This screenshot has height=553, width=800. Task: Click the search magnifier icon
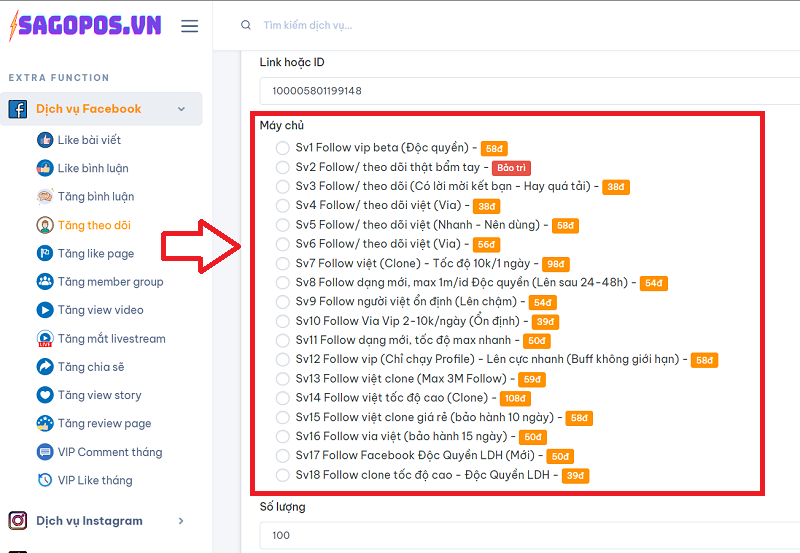tap(246, 25)
